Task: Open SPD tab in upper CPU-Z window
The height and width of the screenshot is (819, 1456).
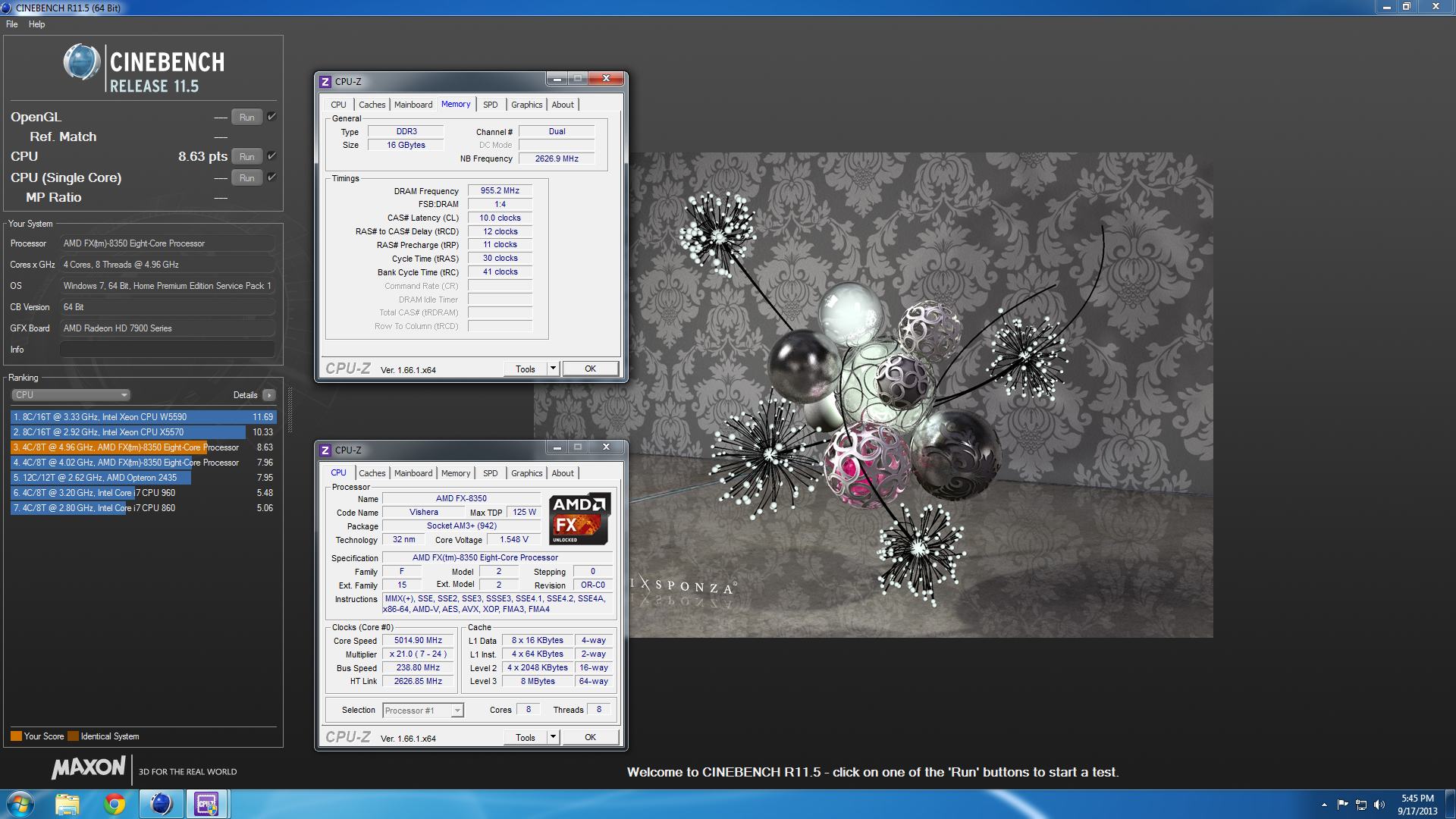Action: [491, 105]
